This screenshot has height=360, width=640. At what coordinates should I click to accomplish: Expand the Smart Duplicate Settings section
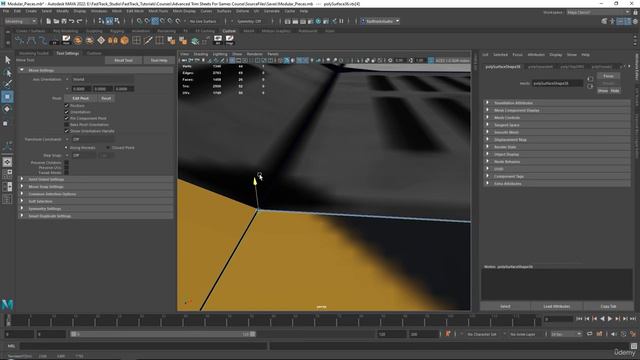click(96, 216)
